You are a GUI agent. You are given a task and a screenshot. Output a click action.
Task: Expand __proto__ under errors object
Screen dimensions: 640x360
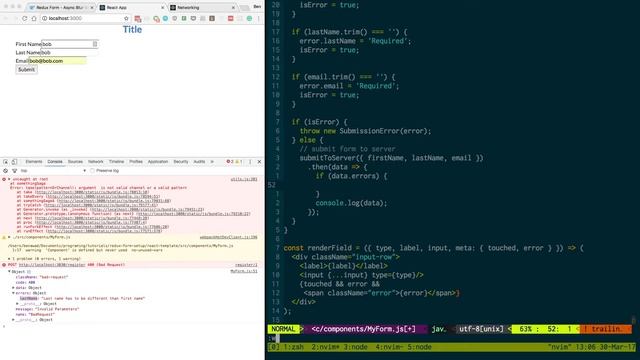pos(17,304)
